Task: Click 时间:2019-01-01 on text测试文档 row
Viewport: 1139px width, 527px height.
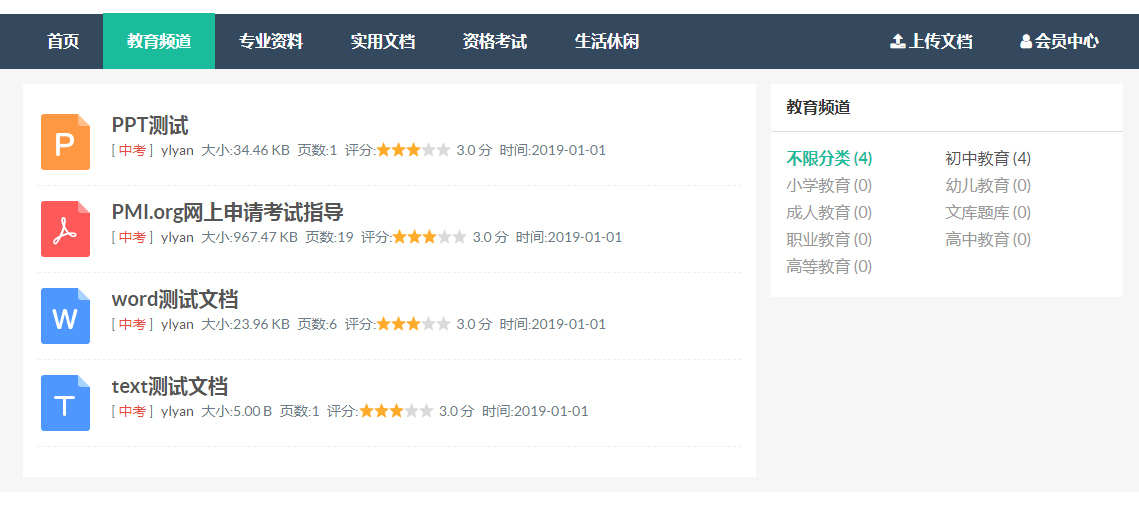Action: coord(535,411)
